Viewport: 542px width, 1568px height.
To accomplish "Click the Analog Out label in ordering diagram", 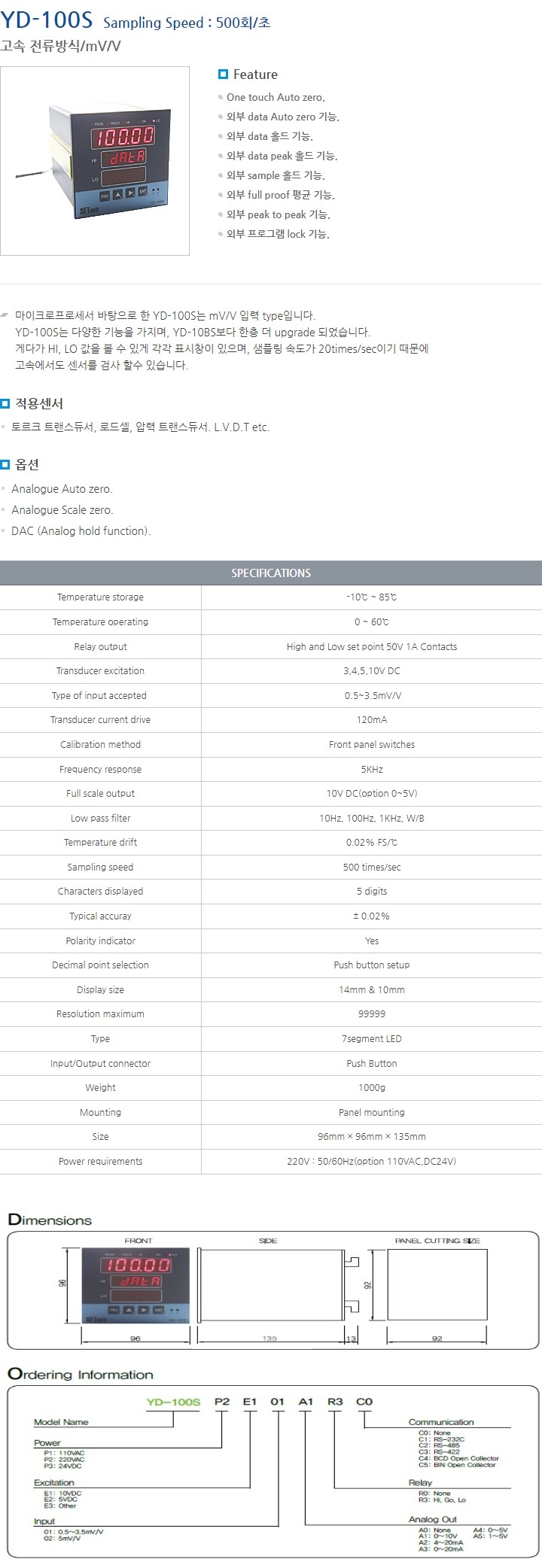I will 432,1519.
